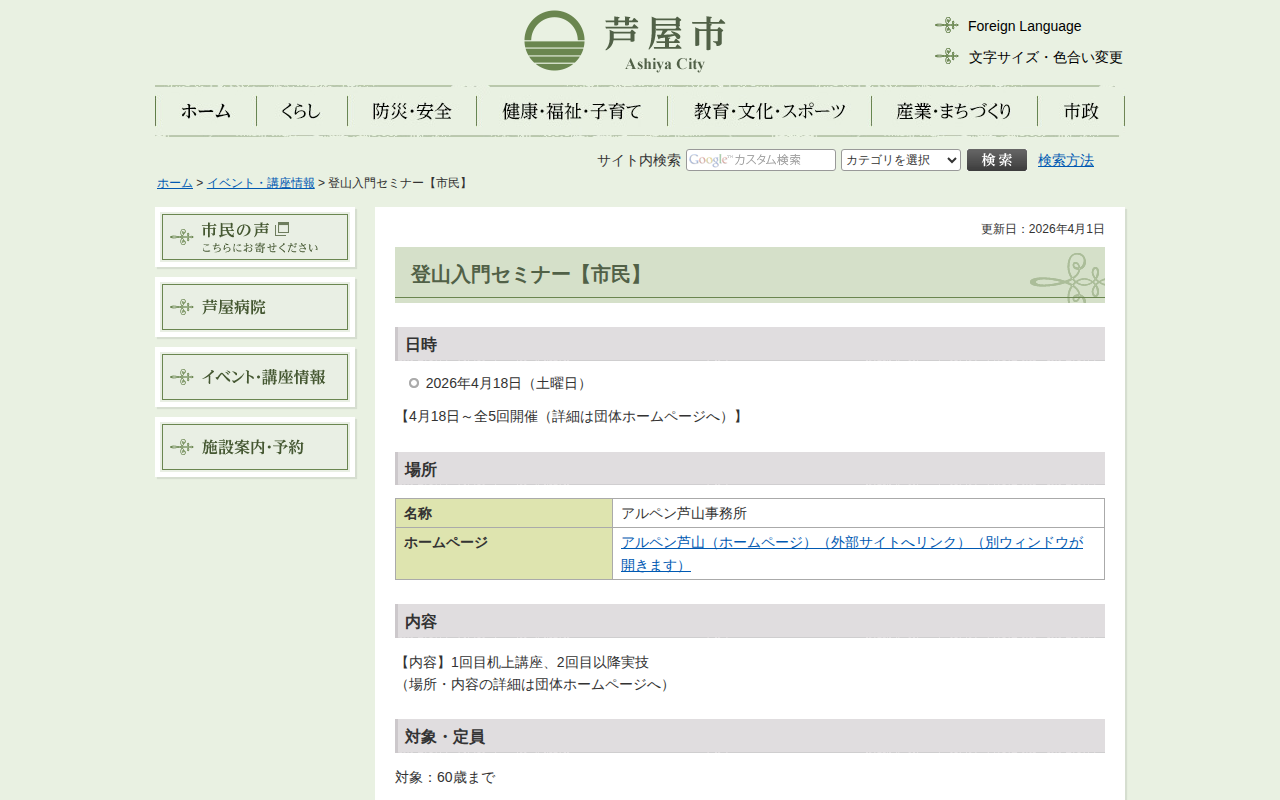Viewport: 1280px width, 800px height.
Task: Click the Ashiya City logo
Action: (x=625, y=41)
